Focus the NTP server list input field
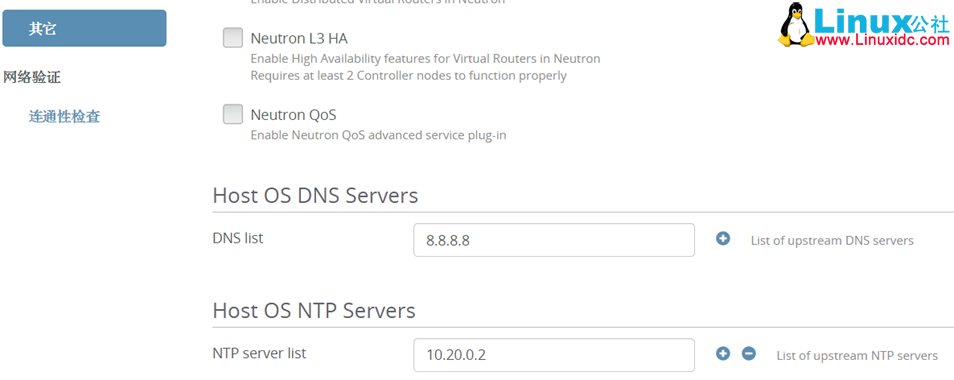This screenshot has width=954, height=380. click(554, 354)
